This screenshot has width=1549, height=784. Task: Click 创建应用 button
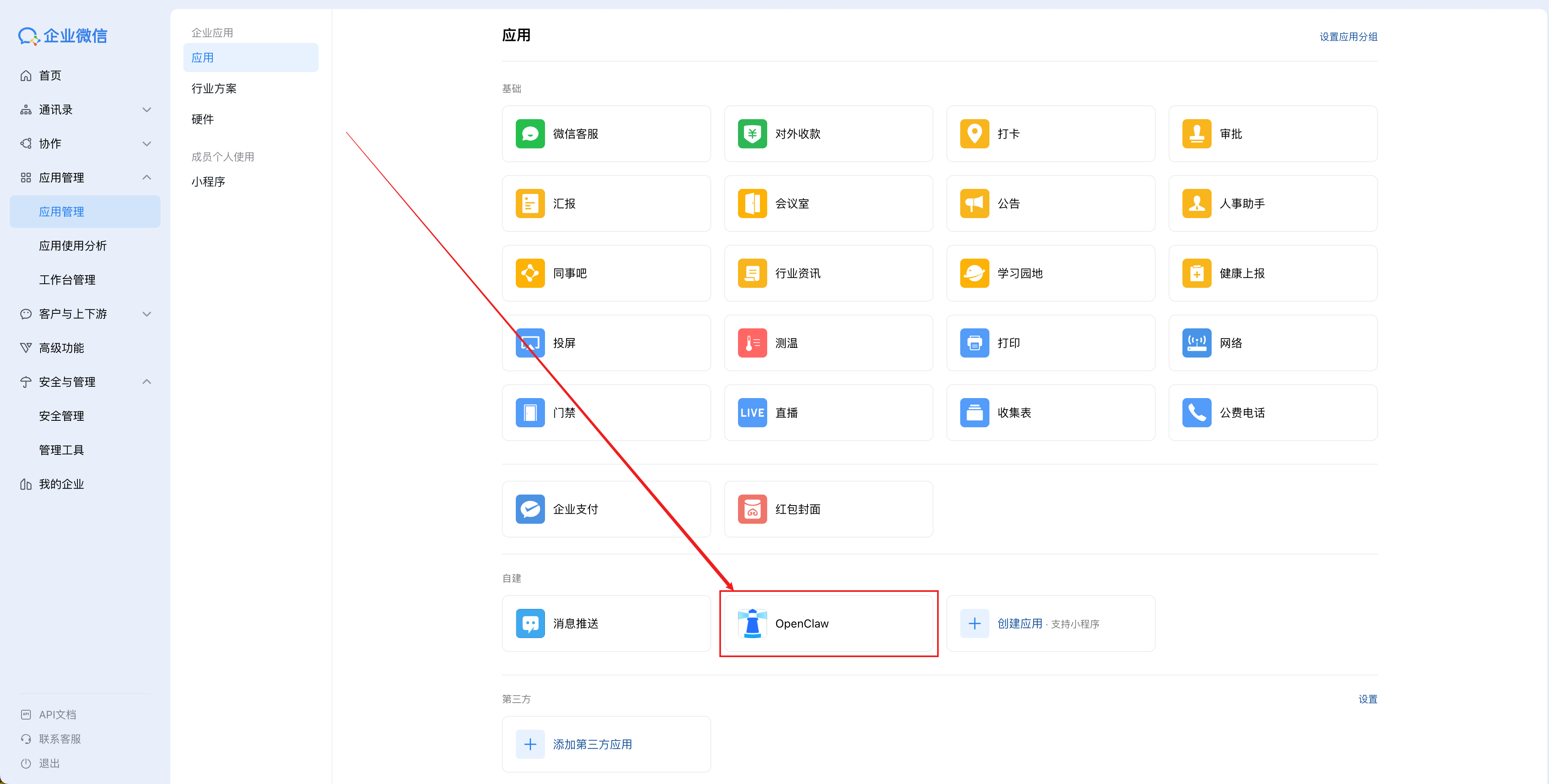pyautogui.click(x=1019, y=623)
